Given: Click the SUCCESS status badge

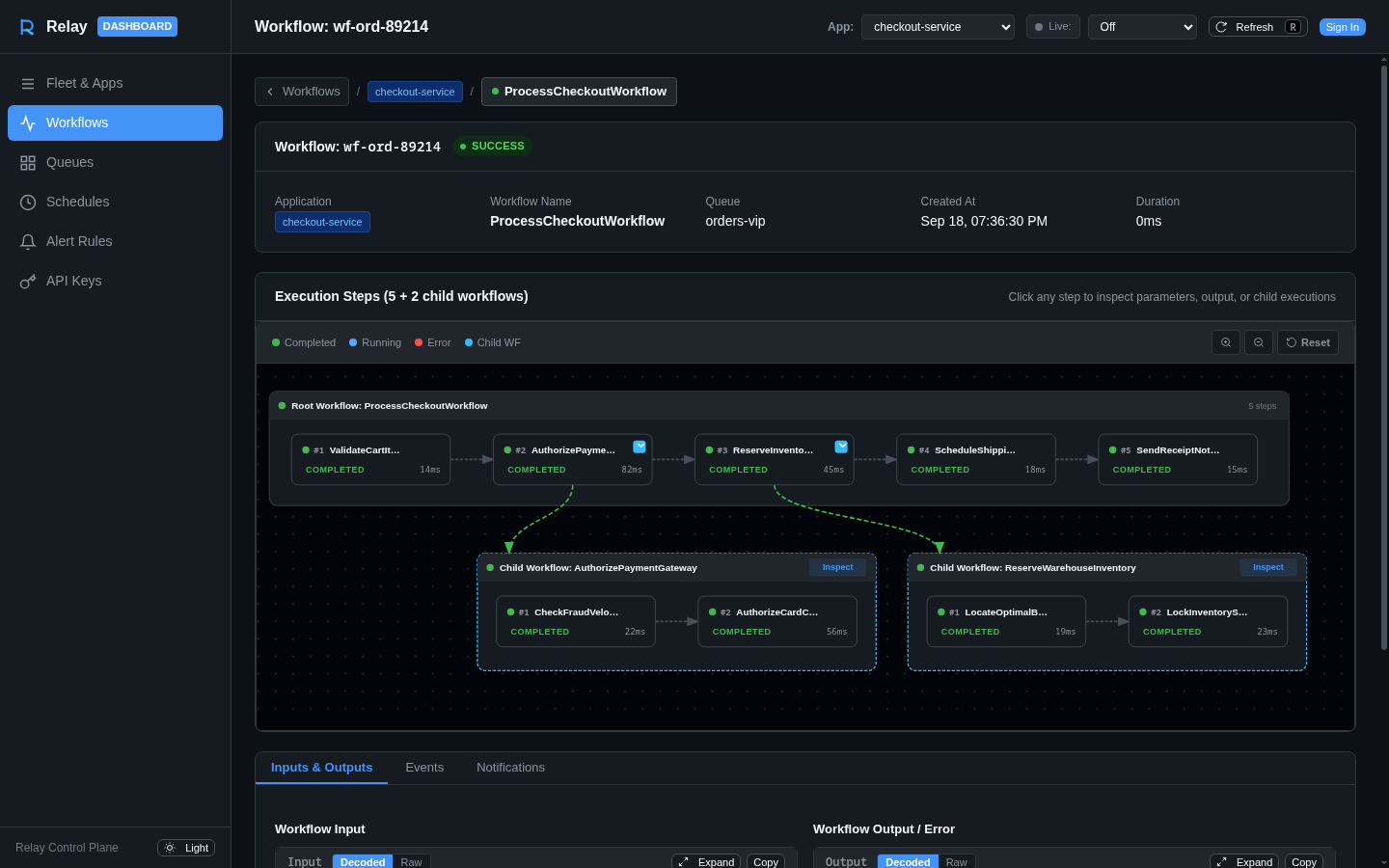Looking at the screenshot, I should 492,147.
